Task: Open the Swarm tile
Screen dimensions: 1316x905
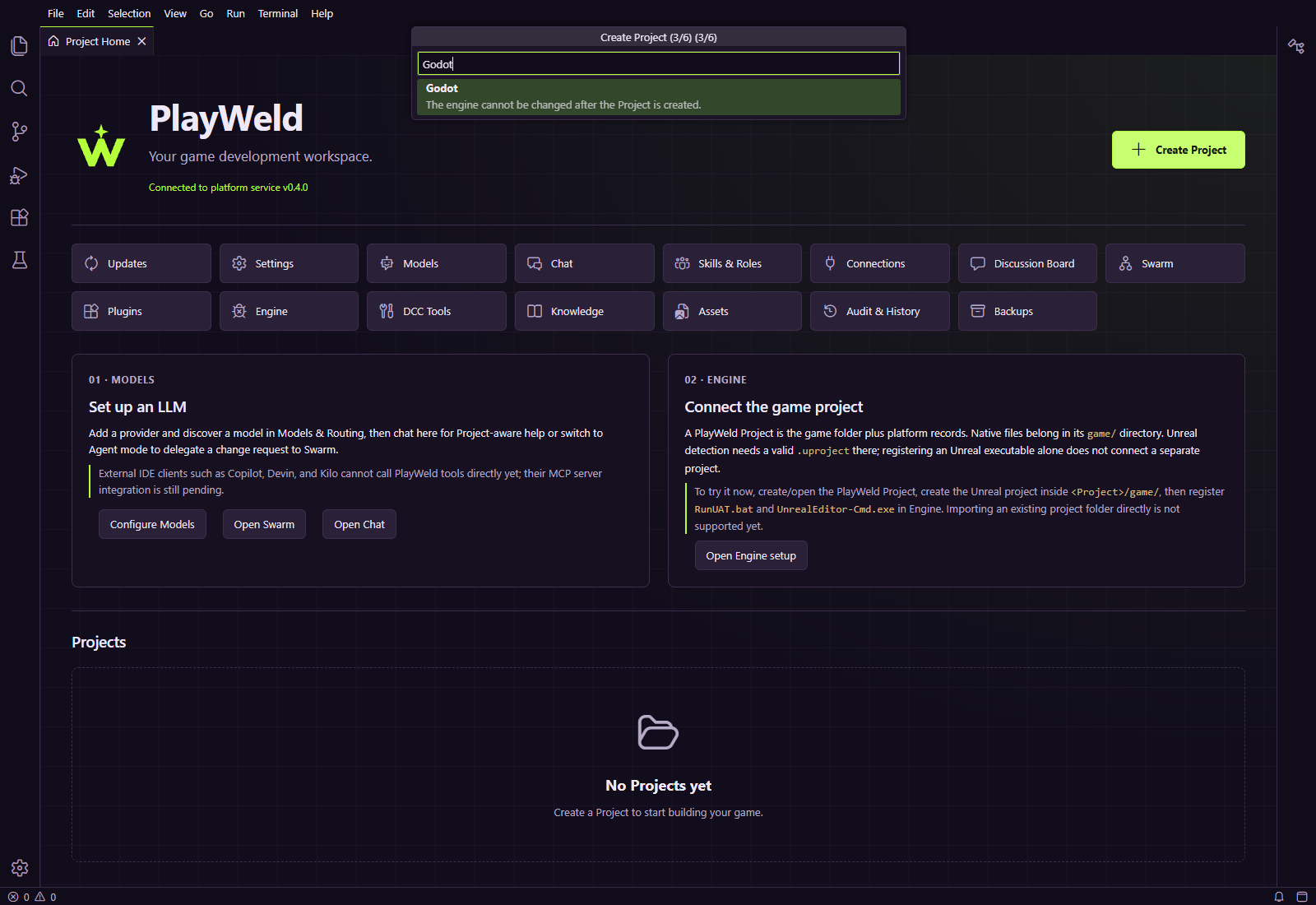Action: click(x=1175, y=263)
